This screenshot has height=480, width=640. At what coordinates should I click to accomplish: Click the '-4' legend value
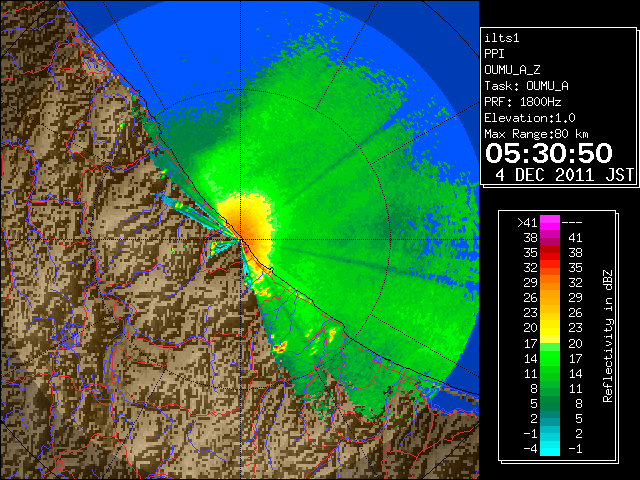(531, 449)
